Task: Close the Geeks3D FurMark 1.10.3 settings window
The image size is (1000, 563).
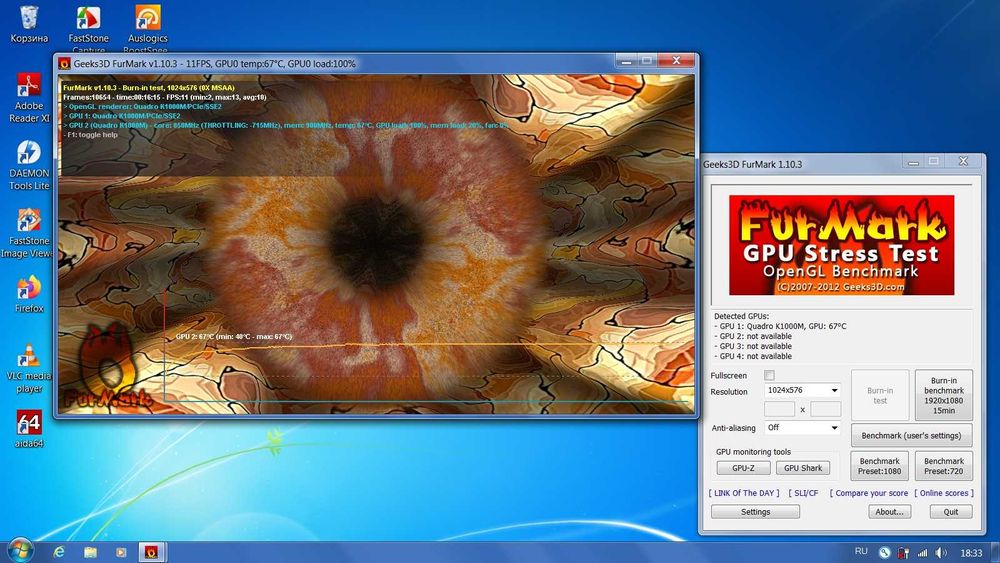Action: point(963,161)
